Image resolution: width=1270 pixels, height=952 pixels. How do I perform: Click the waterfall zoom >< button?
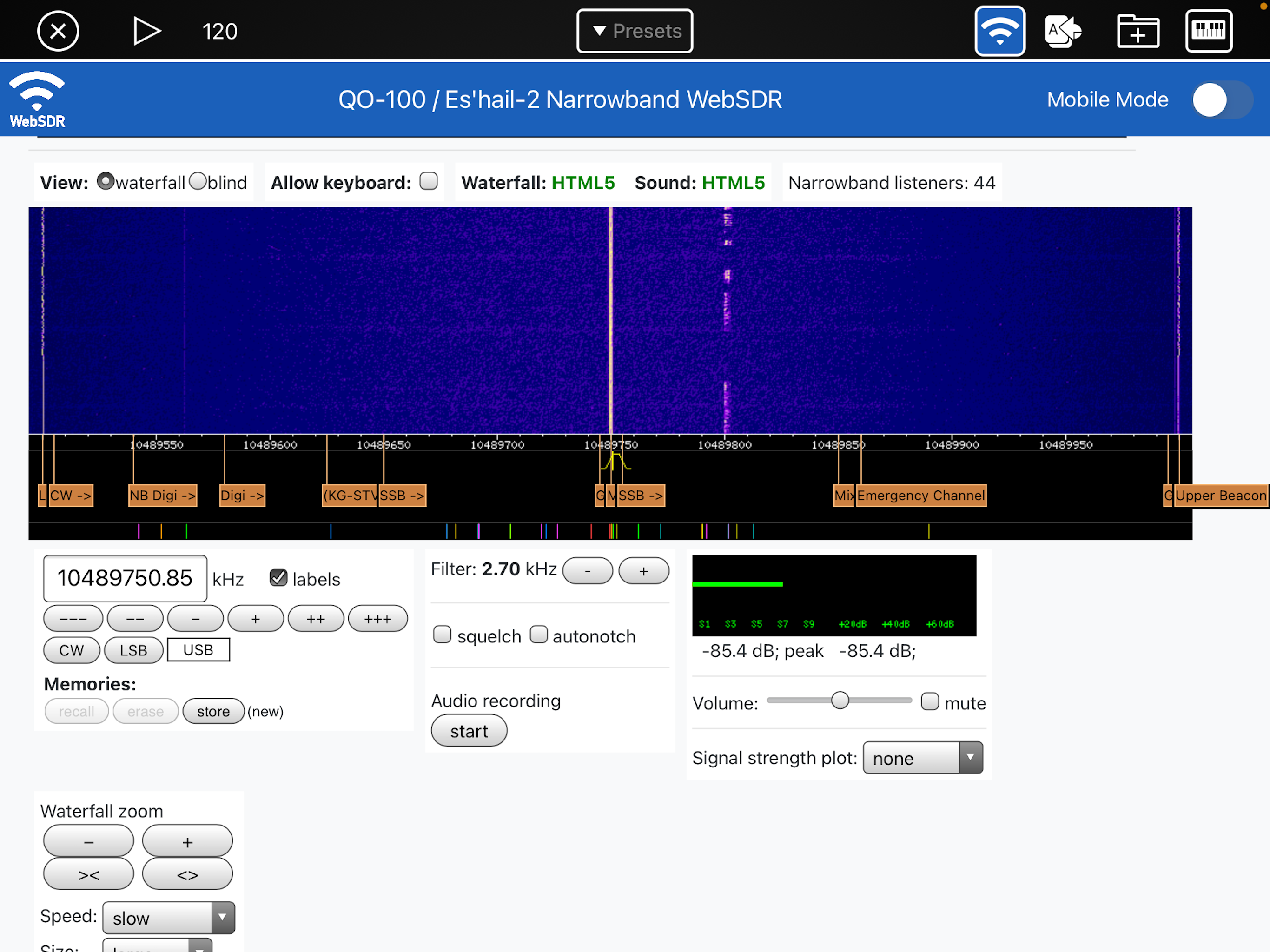88,874
